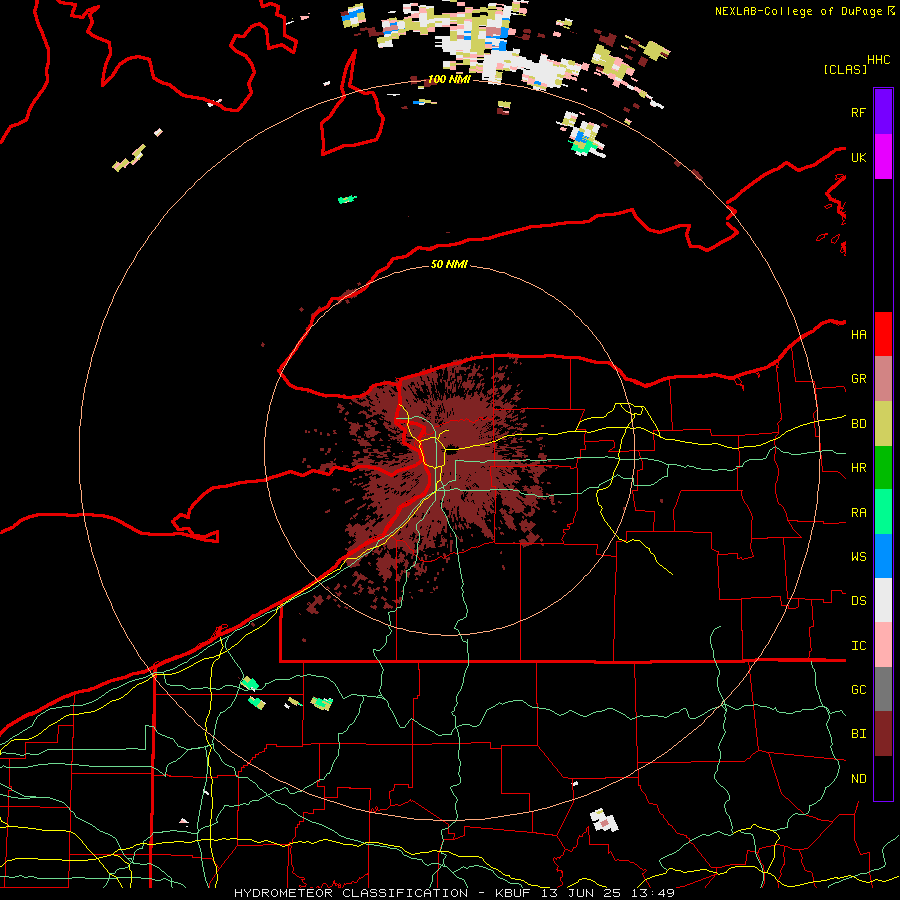Click 'HYDROMETEOR CLASSIFICATION' in the footer caption
Screen dimensions: 900x900
pos(351,893)
